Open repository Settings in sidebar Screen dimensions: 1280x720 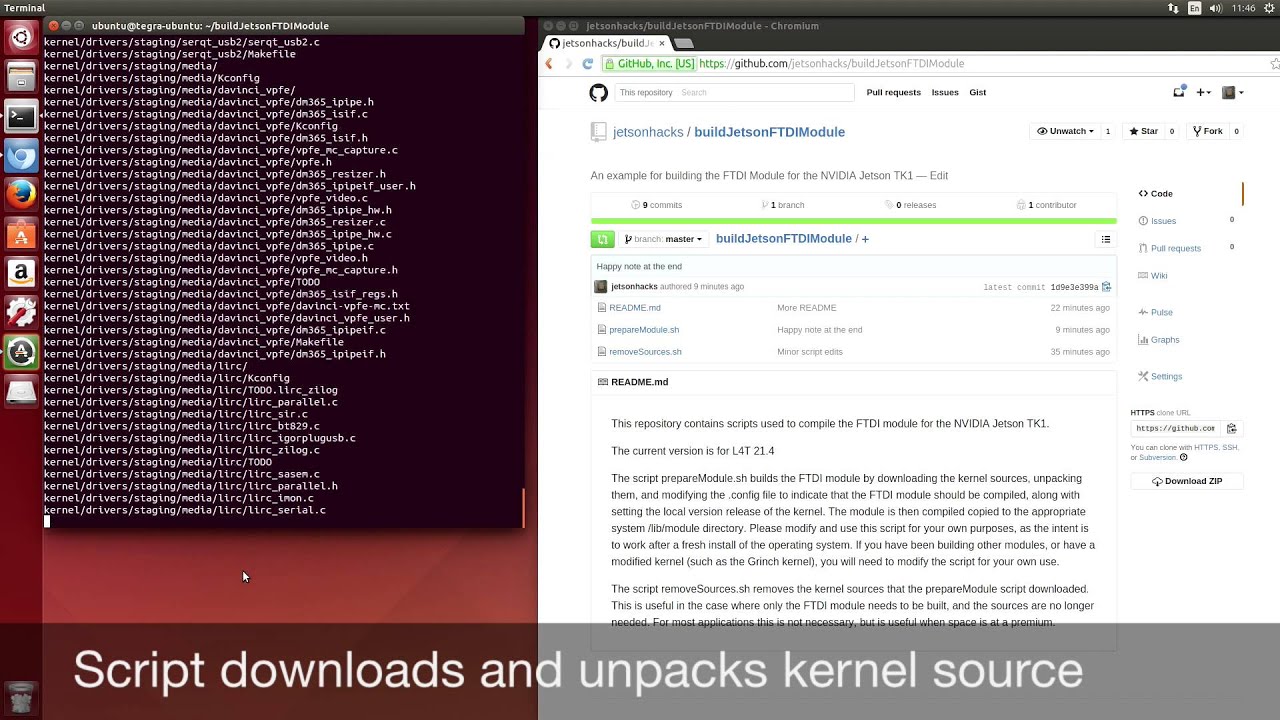pos(1160,376)
